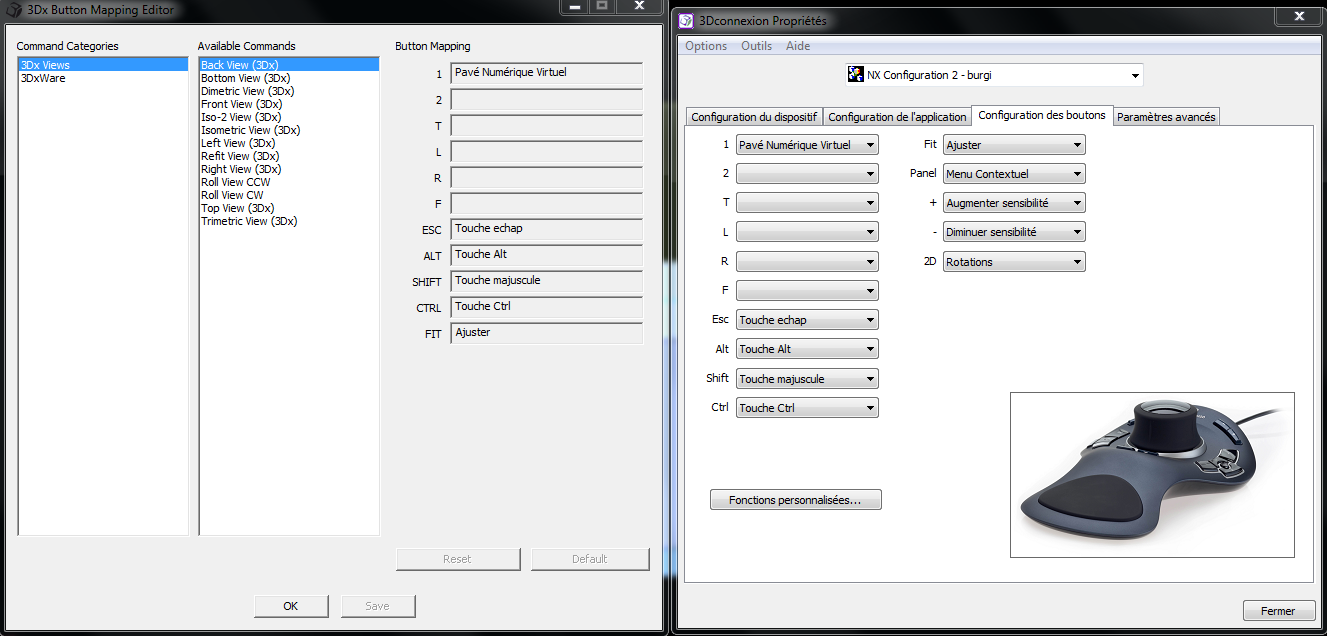Pick Dimetric View (3Dx) command
This screenshot has height=636, width=1327.
click(x=289, y=91)
